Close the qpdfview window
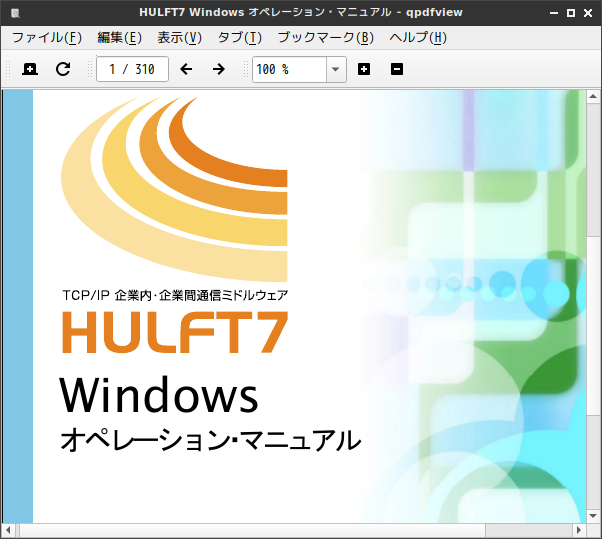This screenshot has height=539, width=602. click(x=588, y=13)
